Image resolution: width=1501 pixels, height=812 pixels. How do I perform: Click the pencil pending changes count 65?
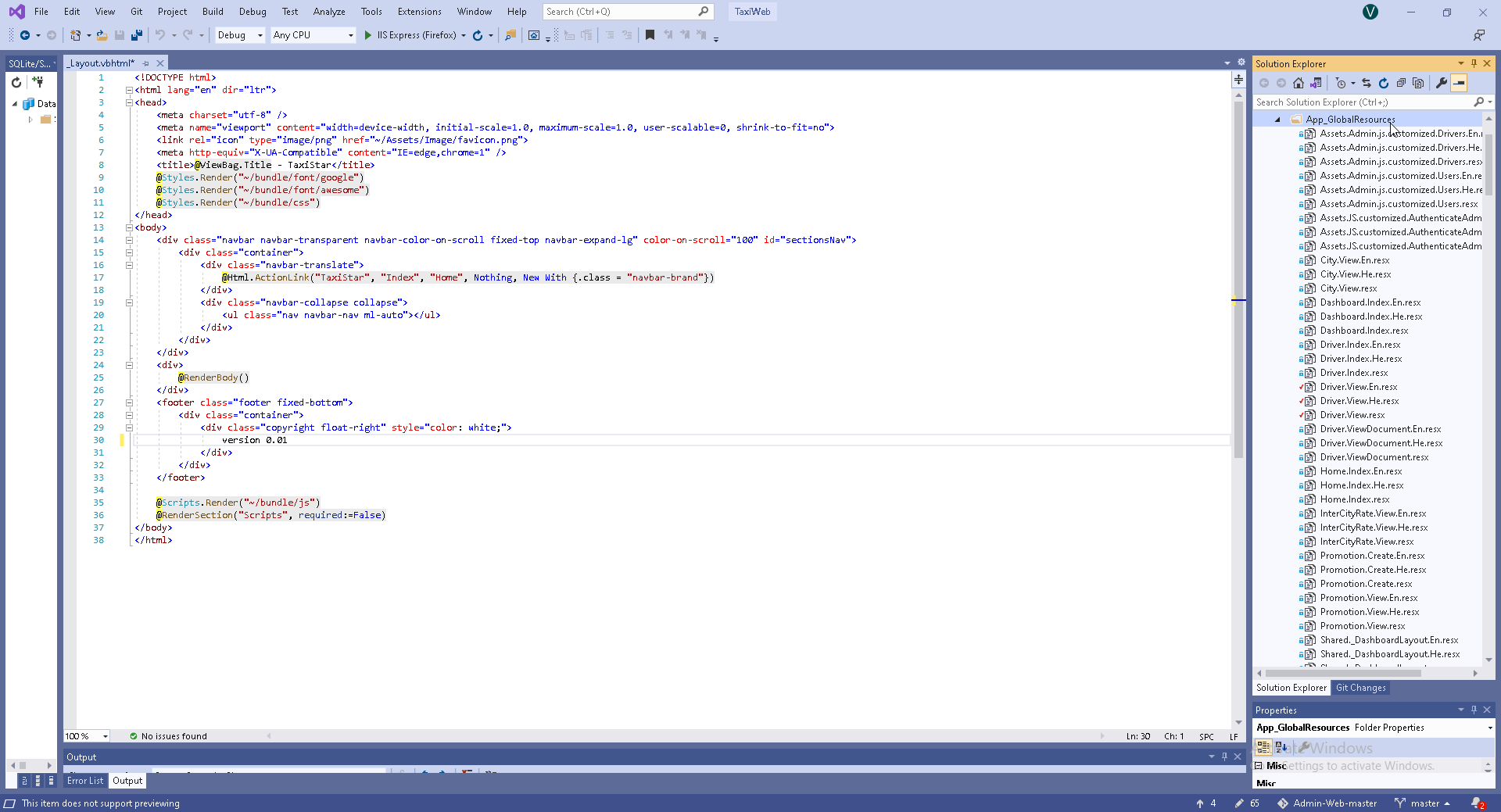1247,803
